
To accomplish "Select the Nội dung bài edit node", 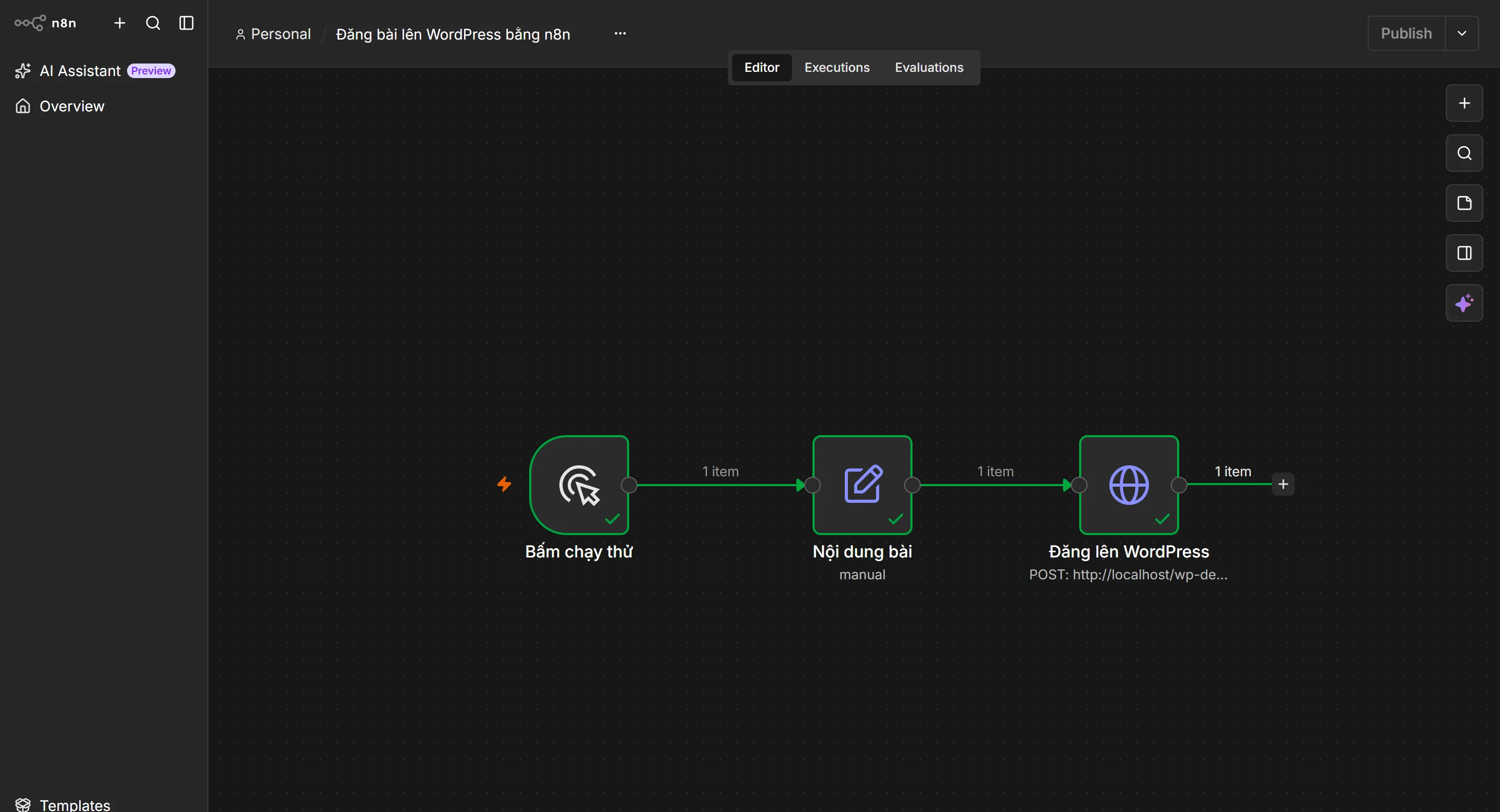I will point(863,485).
